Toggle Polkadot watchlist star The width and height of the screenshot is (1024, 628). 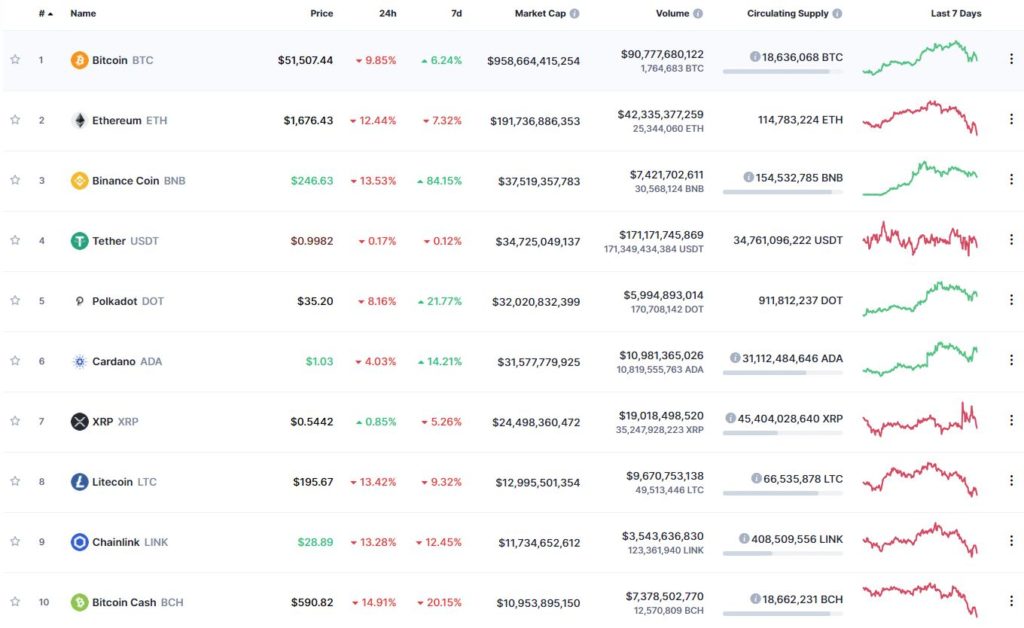tap(15, 300)
